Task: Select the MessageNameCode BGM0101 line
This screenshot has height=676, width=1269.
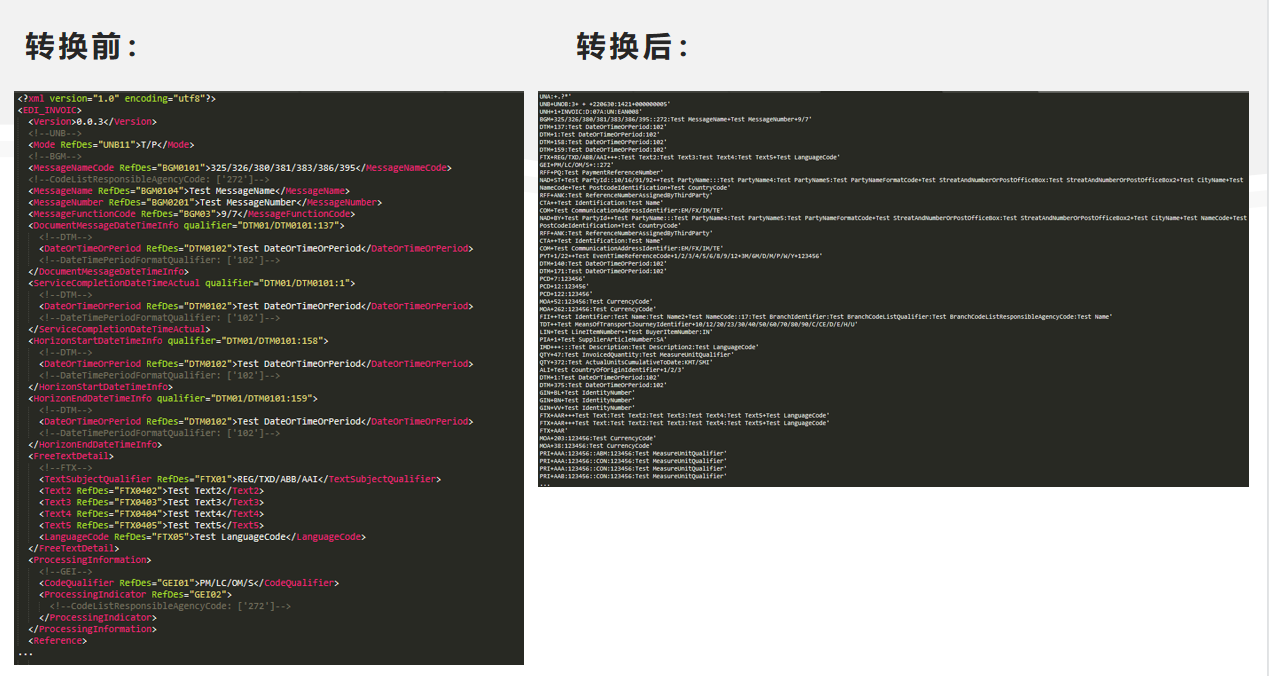Action: 240,168
